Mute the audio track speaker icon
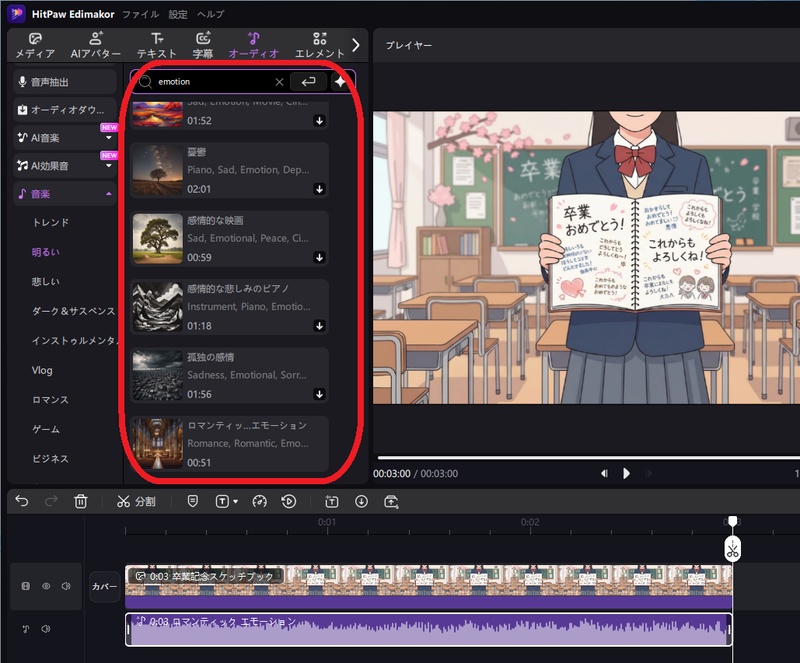The width and height of the screenshot is (800, 663). (46, 628)
